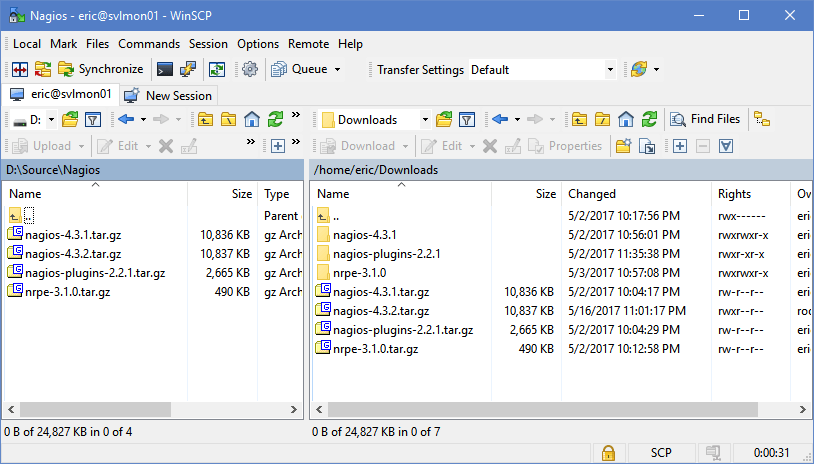Click remote panel filter icon
Screen dimensions: 814x464
[467, 120]
